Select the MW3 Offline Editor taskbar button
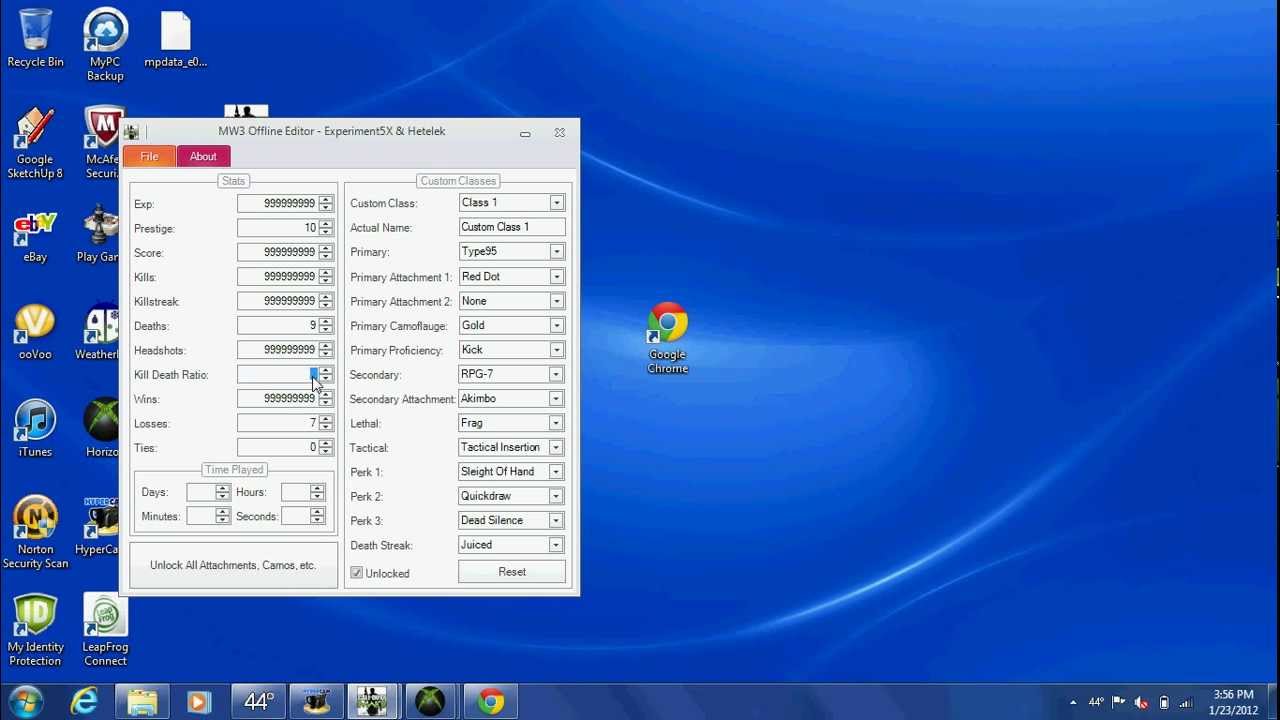 click(x=373, y=702)
